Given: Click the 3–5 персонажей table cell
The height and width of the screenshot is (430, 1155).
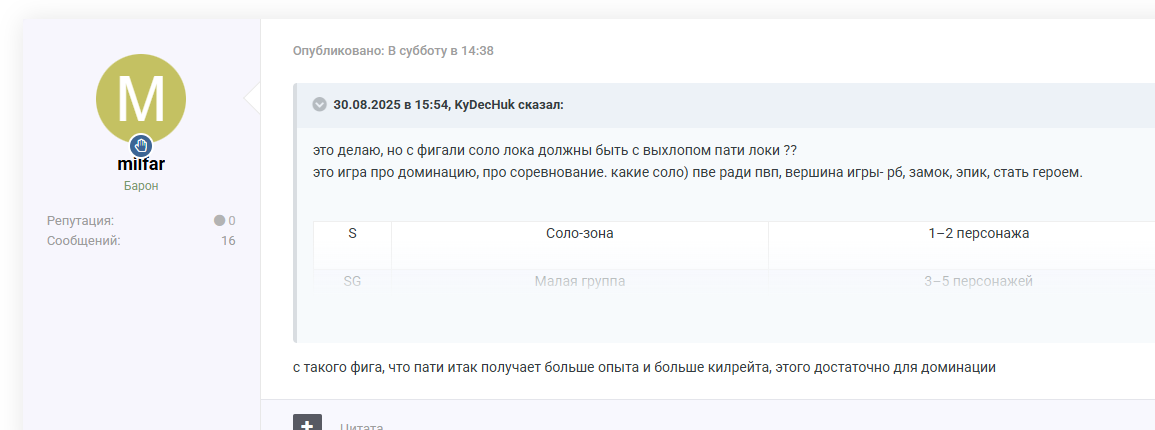Looking at the screenshot, I should click(978, 282).
